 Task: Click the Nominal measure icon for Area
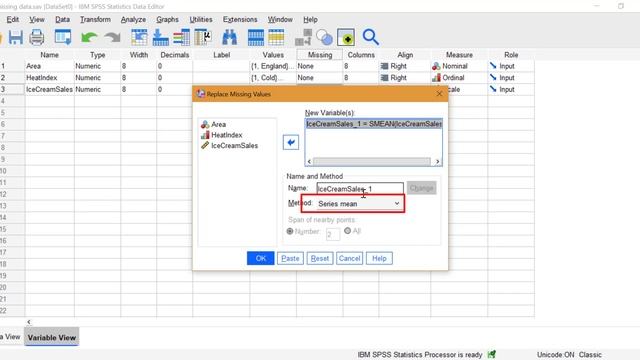pos(436,66)
